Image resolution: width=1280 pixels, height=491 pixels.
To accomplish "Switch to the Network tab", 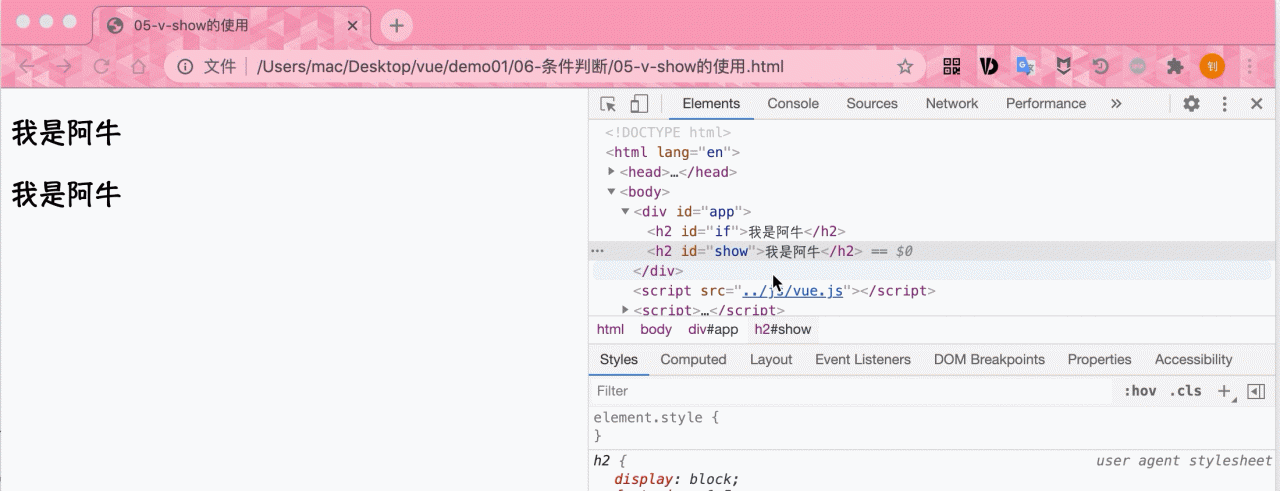I will [x=952, y=104].
